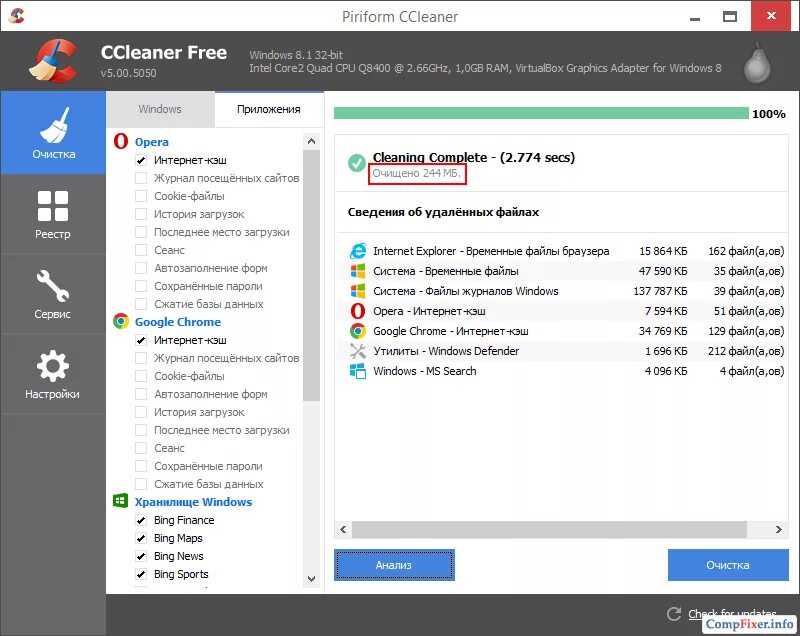Uncheck Bing Maps checkbox
Image resolution: width=800 pixels, height=636 pixels.
click(x=141, y=538)
